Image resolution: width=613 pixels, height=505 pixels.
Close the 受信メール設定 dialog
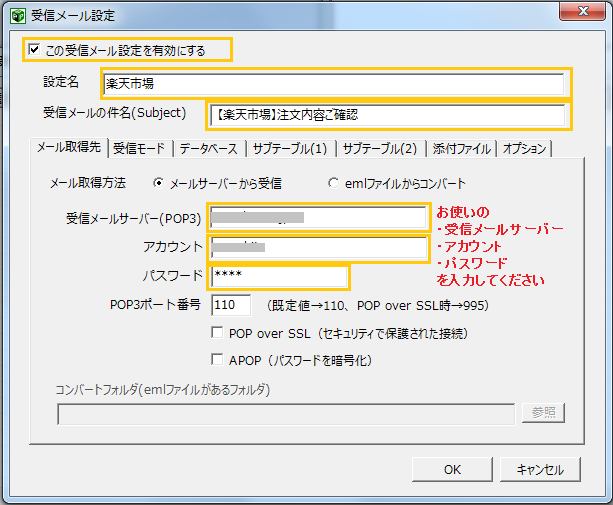[583, 11]
